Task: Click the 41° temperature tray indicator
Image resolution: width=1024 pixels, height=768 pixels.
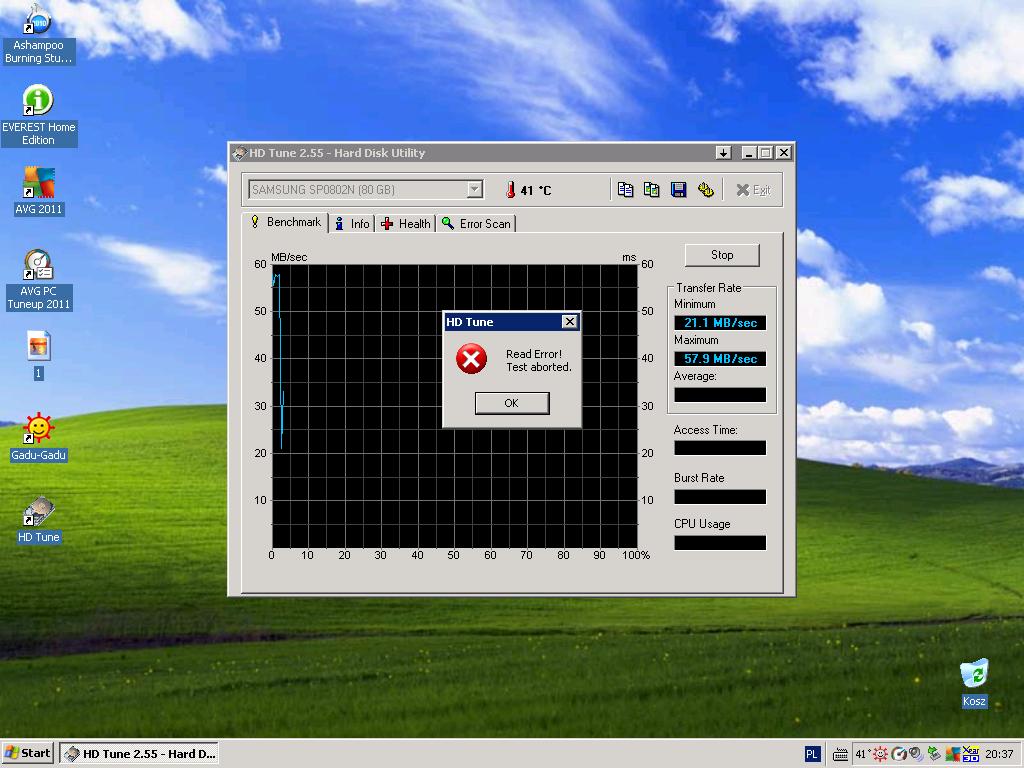Action: coord(862,754)
